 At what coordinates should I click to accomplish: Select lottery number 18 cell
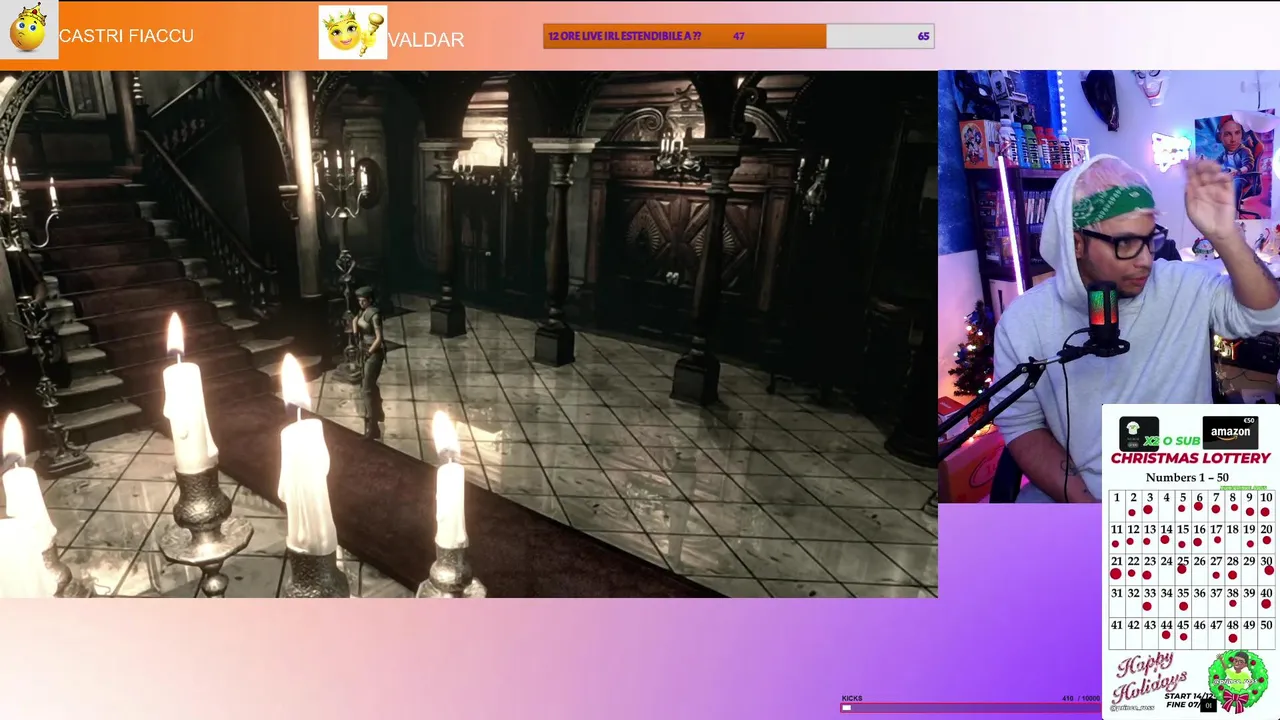[x=1233, y=538]
